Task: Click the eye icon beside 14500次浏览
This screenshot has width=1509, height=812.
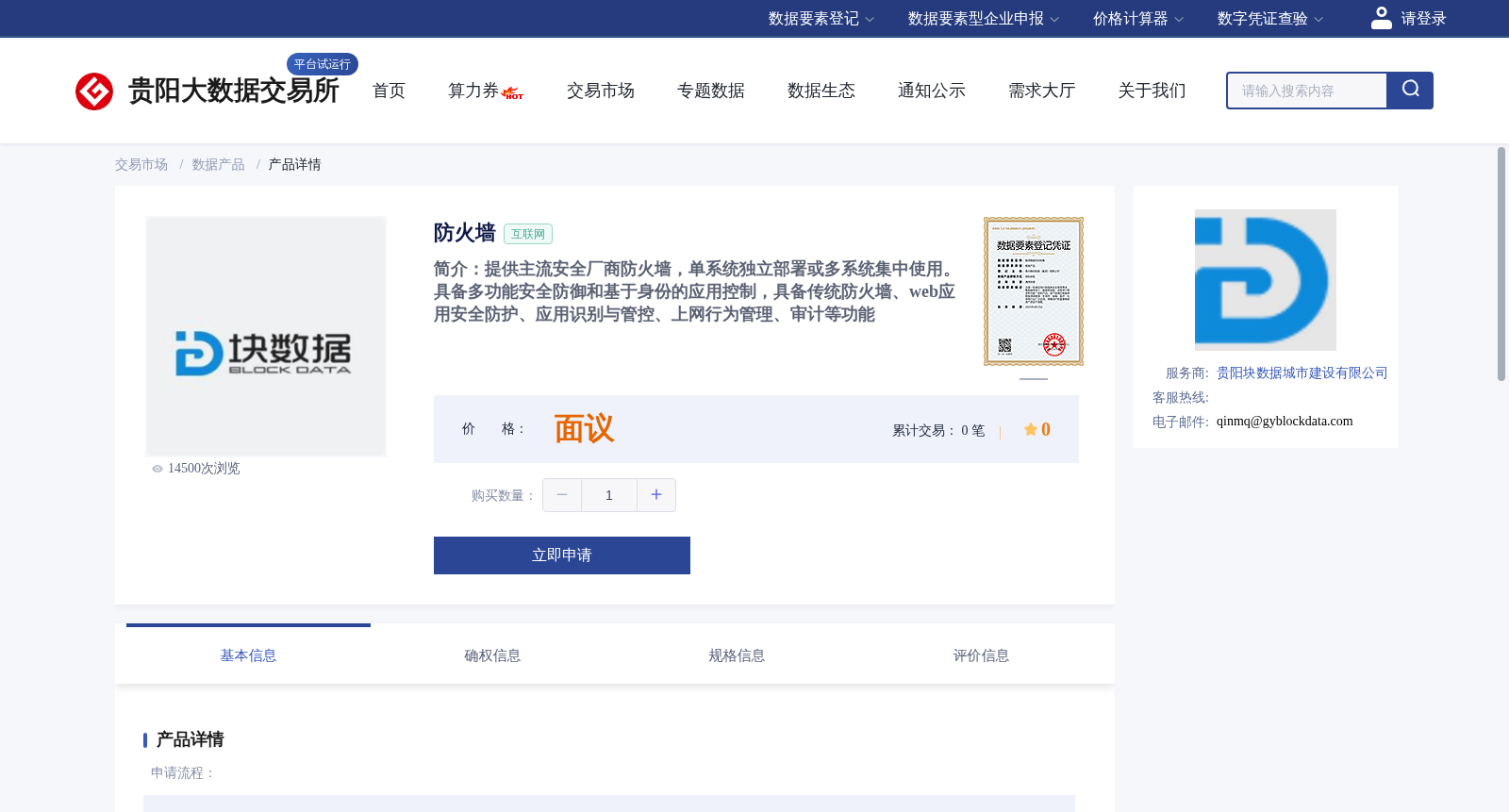Action: [x=158, y=469]
